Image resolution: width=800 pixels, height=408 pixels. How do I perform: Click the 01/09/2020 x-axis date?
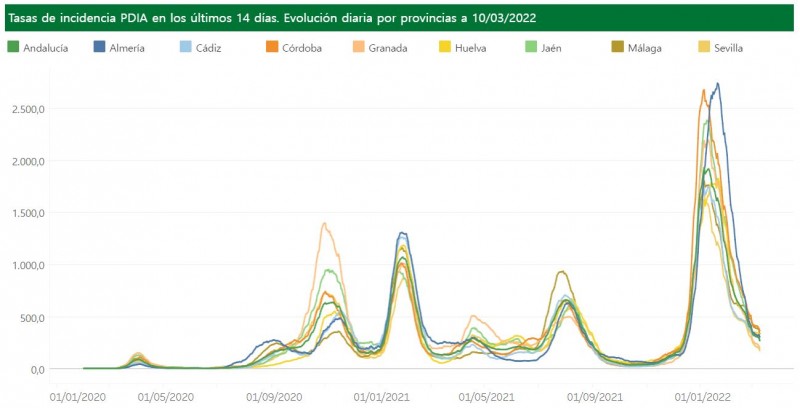click(274, 397)
